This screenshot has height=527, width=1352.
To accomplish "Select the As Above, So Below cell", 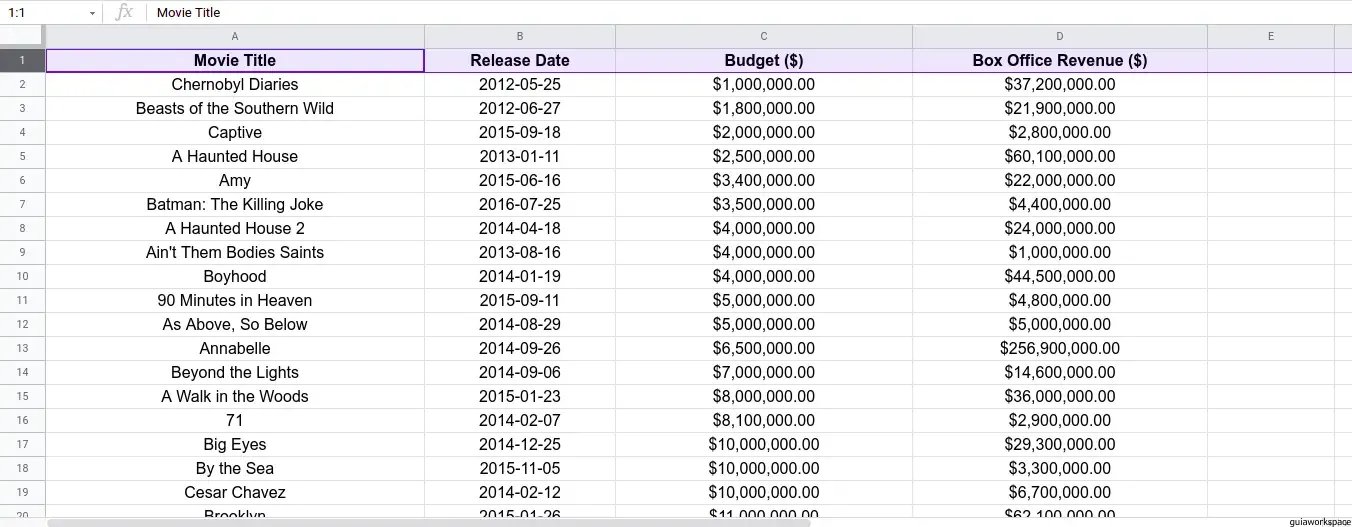I will pos(235,324).
